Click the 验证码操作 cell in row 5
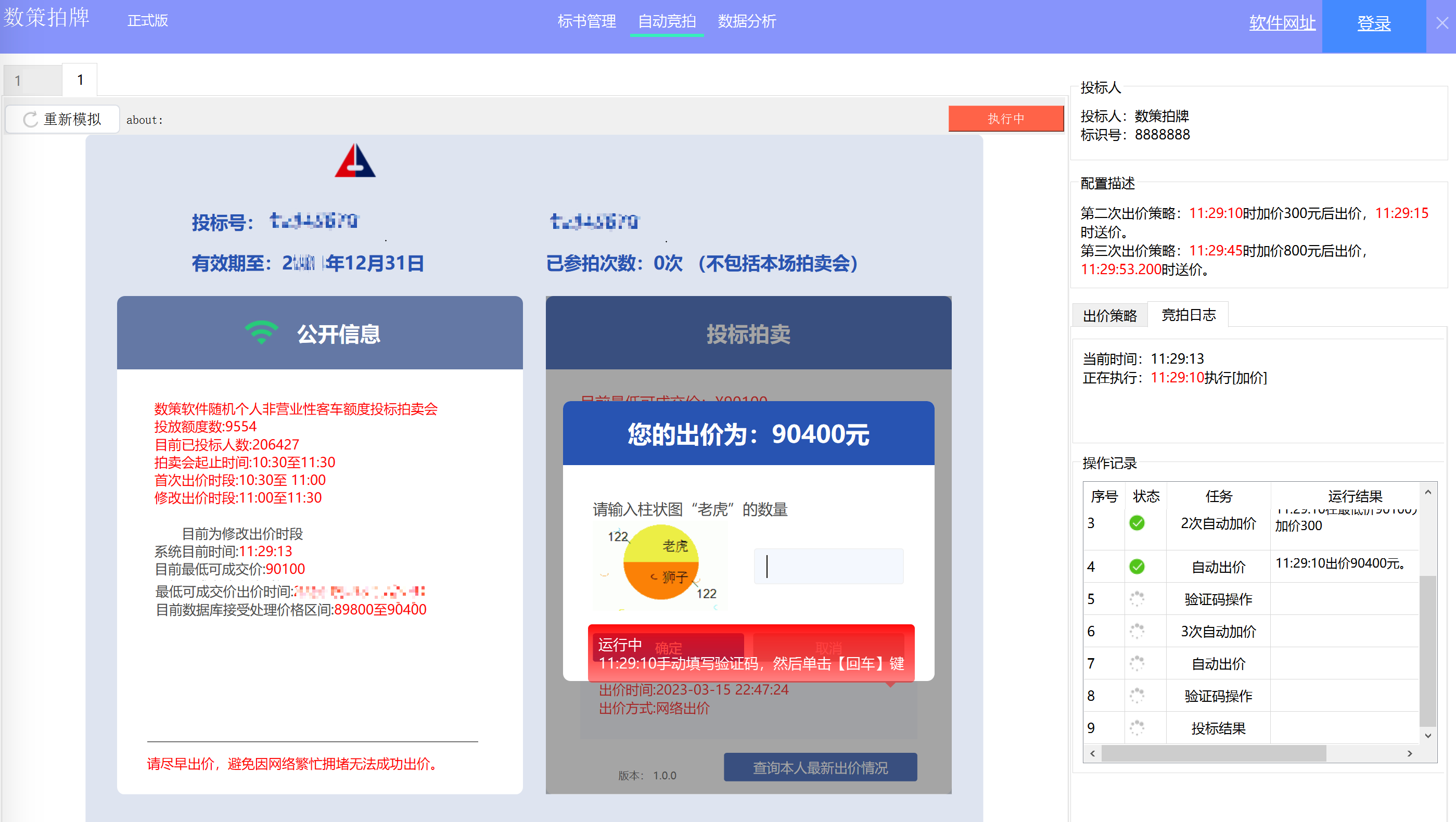The width and height of the screenshot is (1456, 822). pyautogui.click(x=1218, y=599)
